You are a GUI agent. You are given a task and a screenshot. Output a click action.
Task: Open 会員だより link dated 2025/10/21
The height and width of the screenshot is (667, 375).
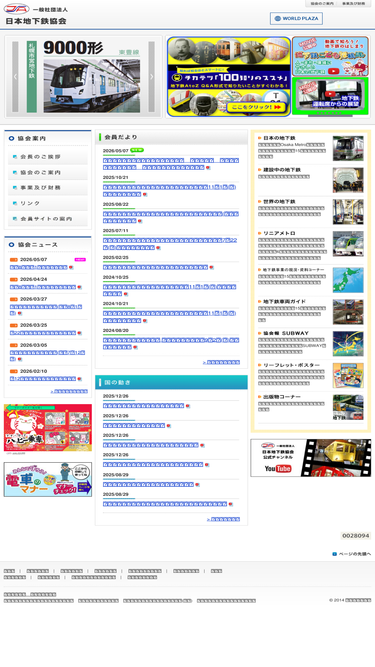click(x=169, y=191)
